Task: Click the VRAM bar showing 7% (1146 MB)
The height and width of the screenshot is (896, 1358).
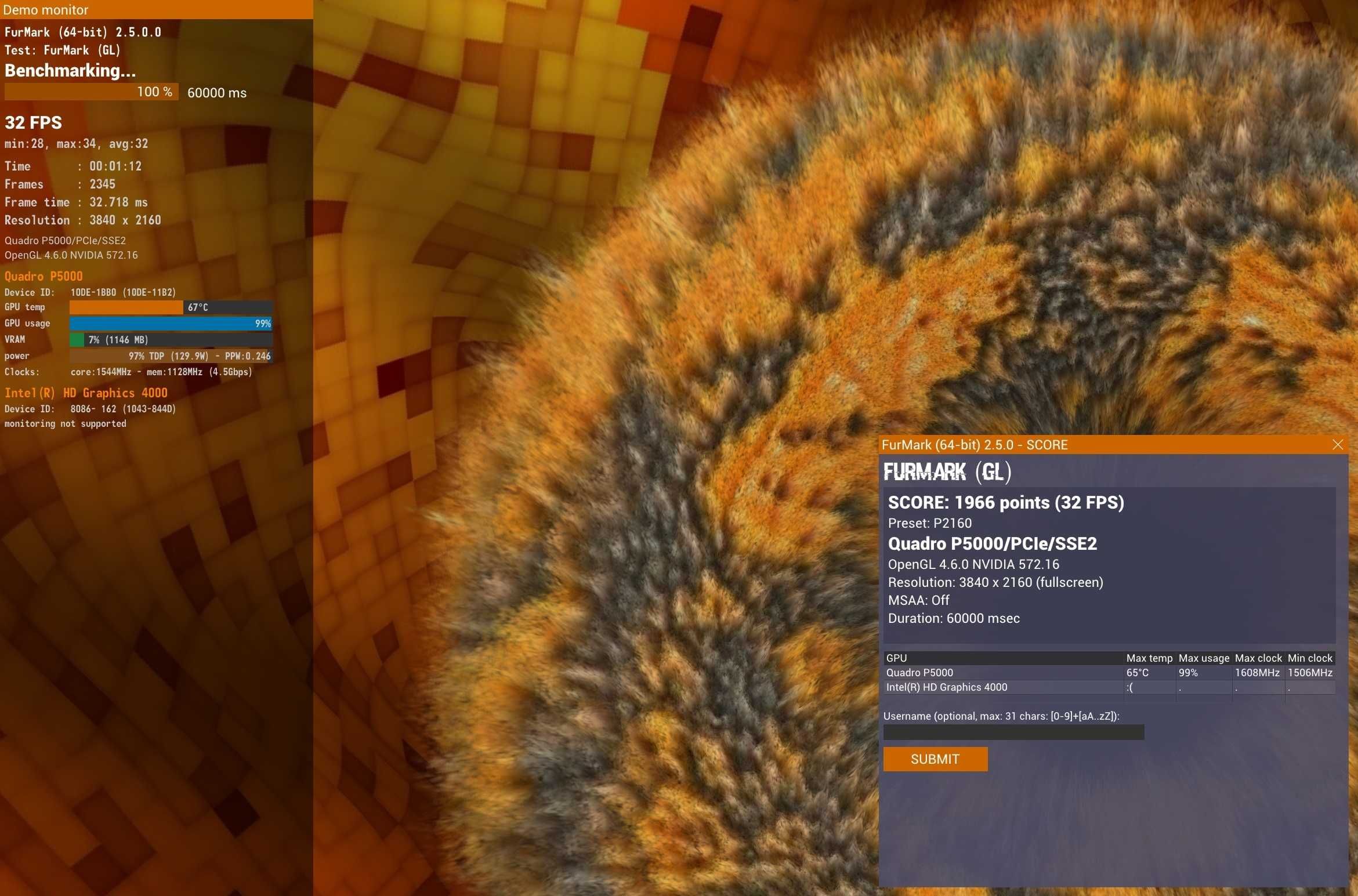Action: pos(171,339)
